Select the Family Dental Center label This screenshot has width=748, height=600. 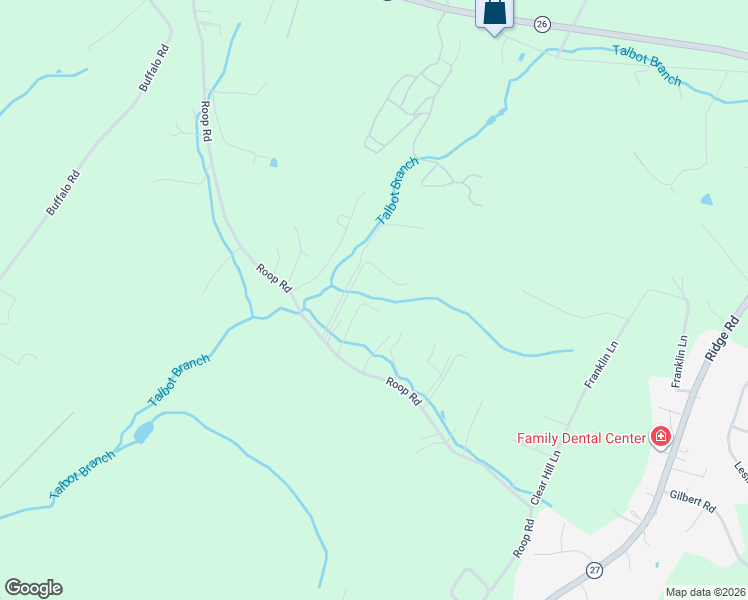pyautogui.click(x=581, y=438)
